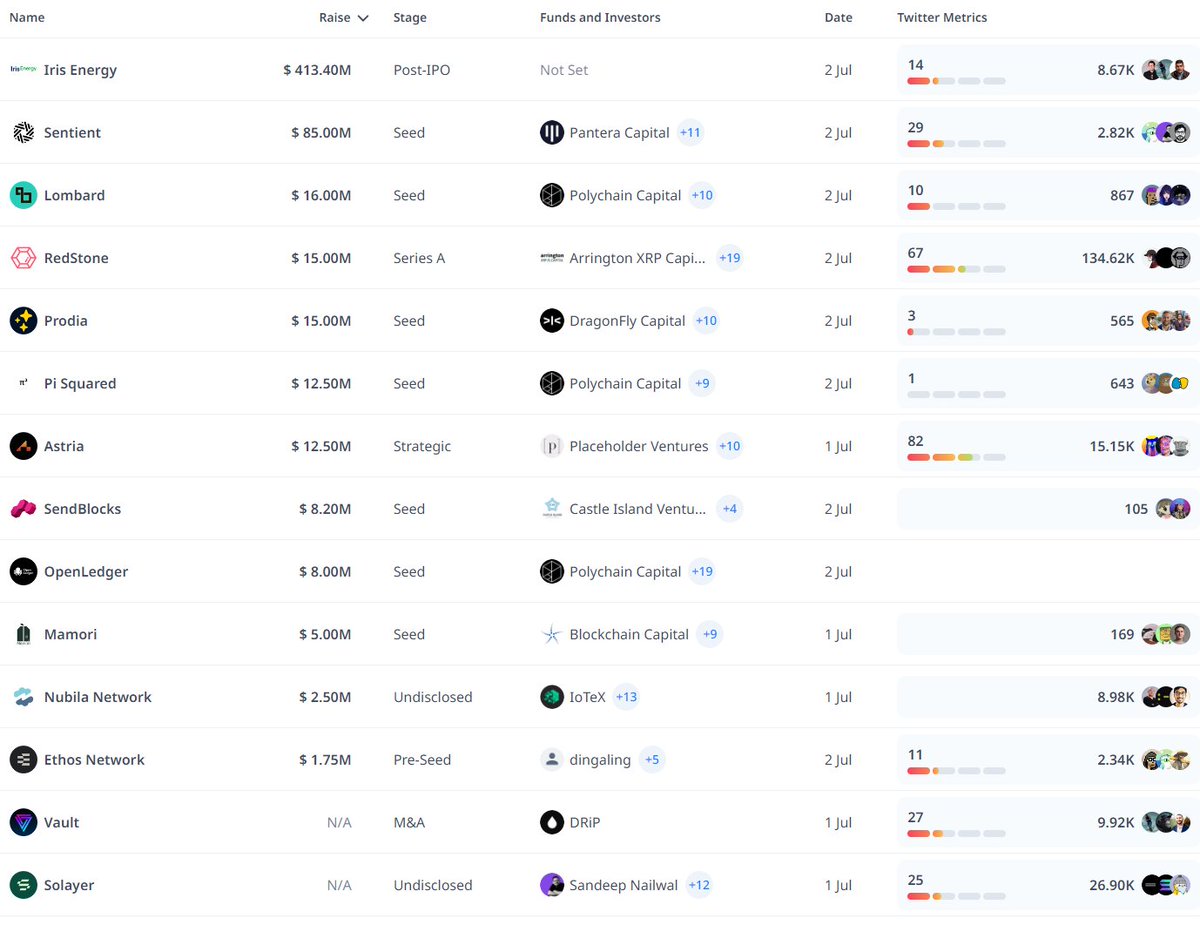The height and width of the screenshot is (925, 1200).
Task: Click the Polychain Capital logo in Lombard row
Action: point(552,195)
